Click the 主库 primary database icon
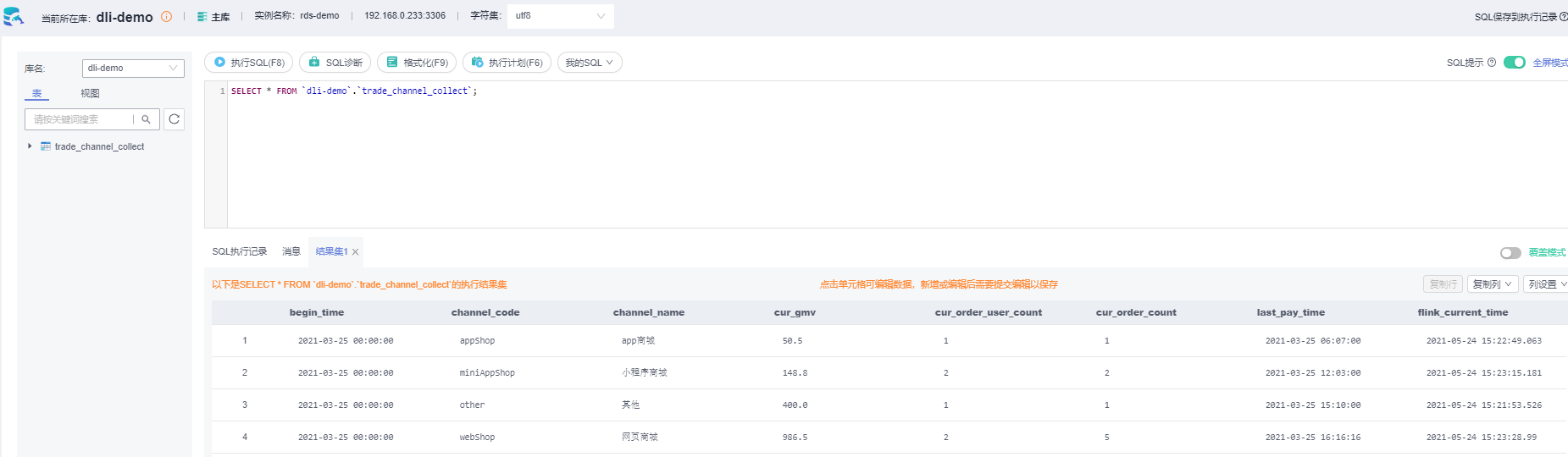 [202, 16]
